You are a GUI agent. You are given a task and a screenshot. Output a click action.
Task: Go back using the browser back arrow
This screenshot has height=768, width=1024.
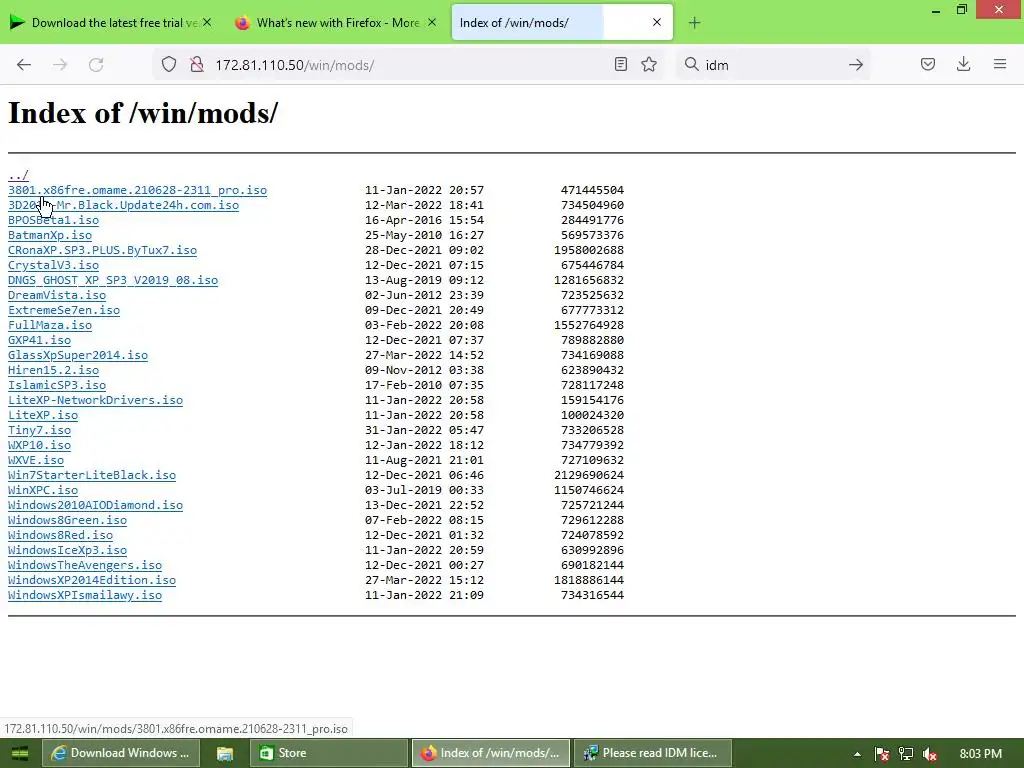tap(24, 65)
